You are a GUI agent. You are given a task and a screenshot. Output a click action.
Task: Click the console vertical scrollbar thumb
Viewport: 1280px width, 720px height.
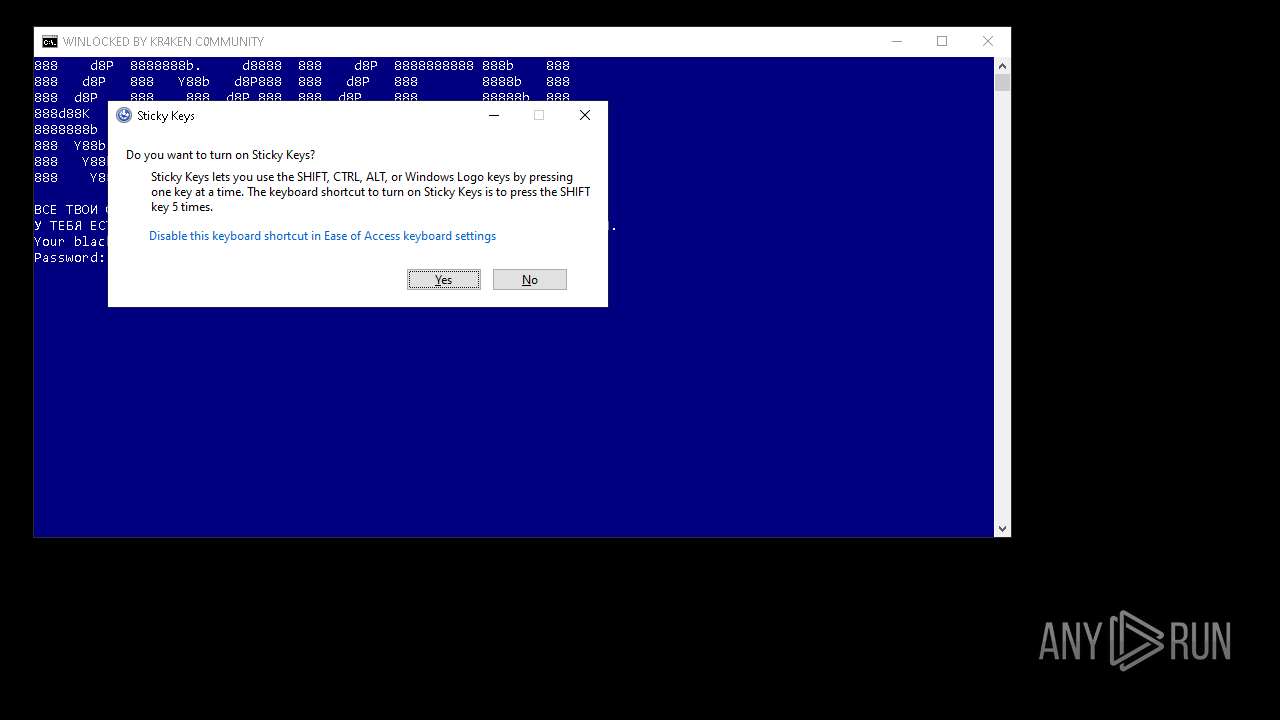[1002, 83]
